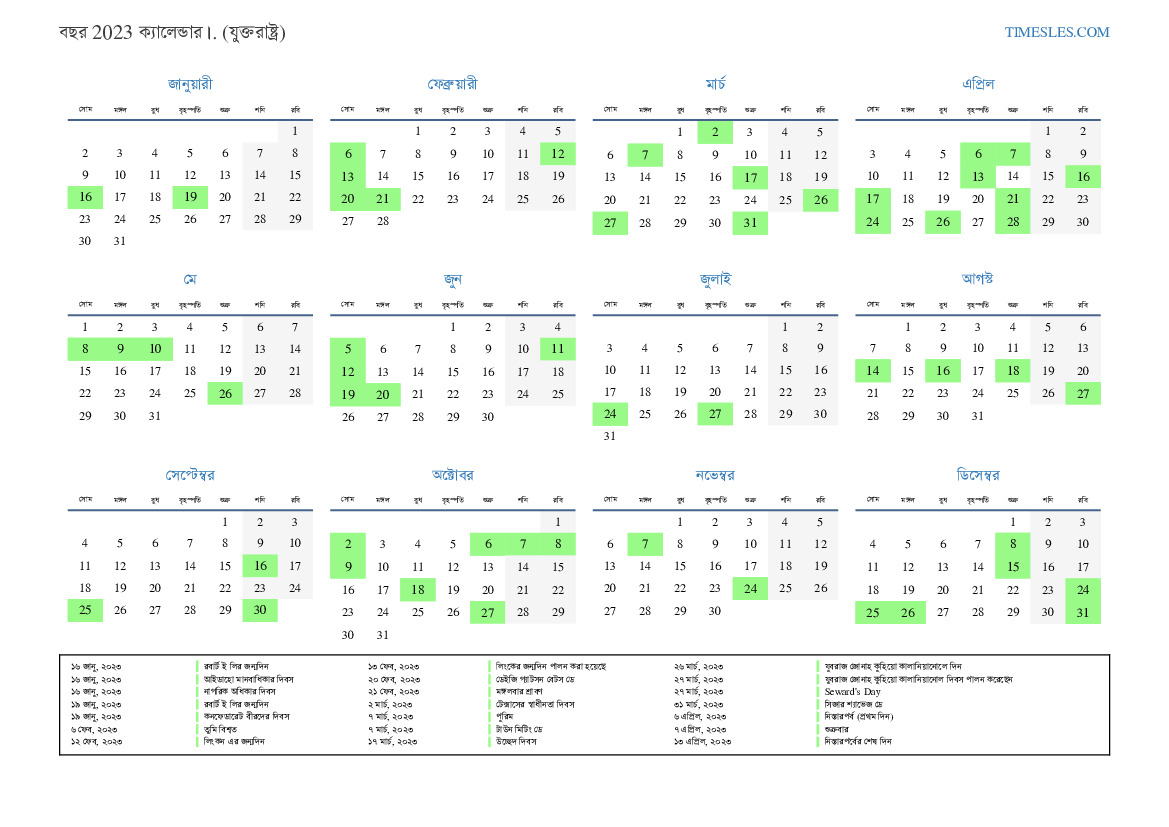Select highlighted 7 in April calendar
Viewport: 1169px width, 827px height.
[x=1012, y=154]
